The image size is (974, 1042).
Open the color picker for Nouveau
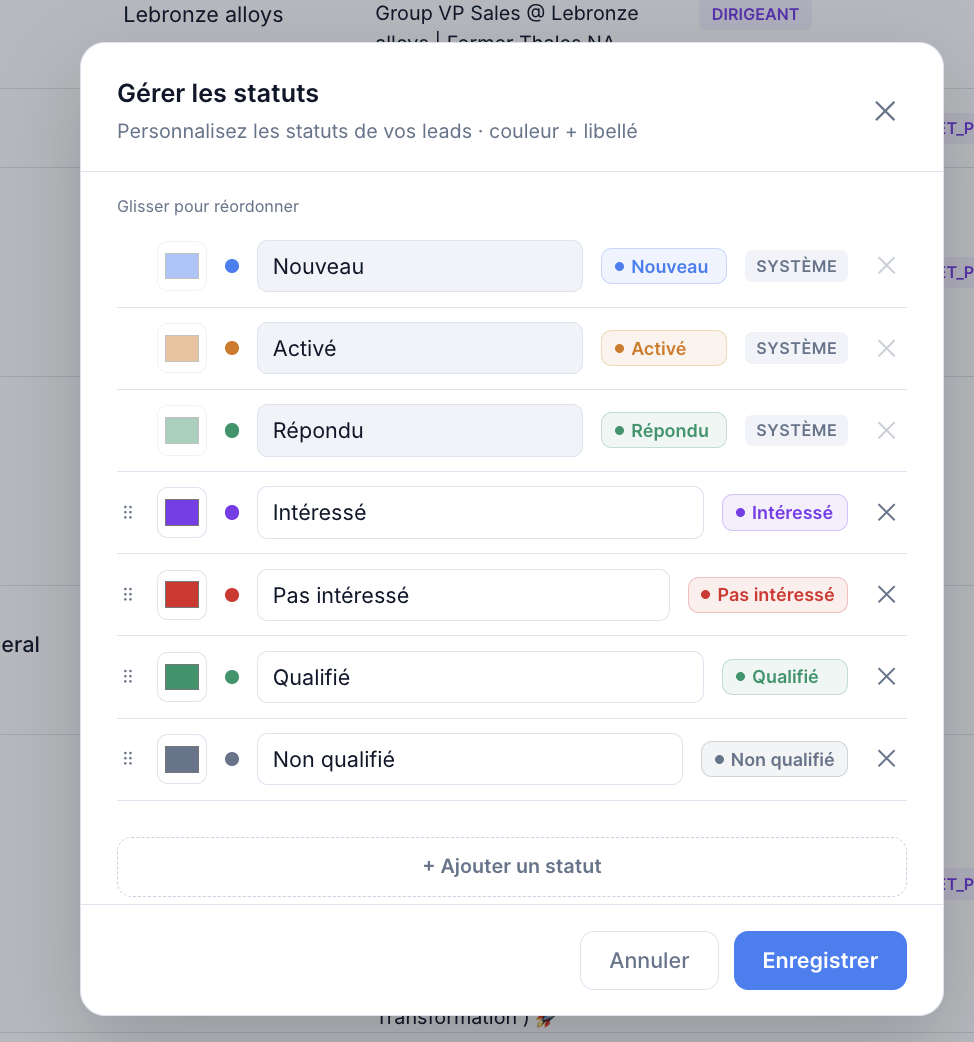(182, 266)
